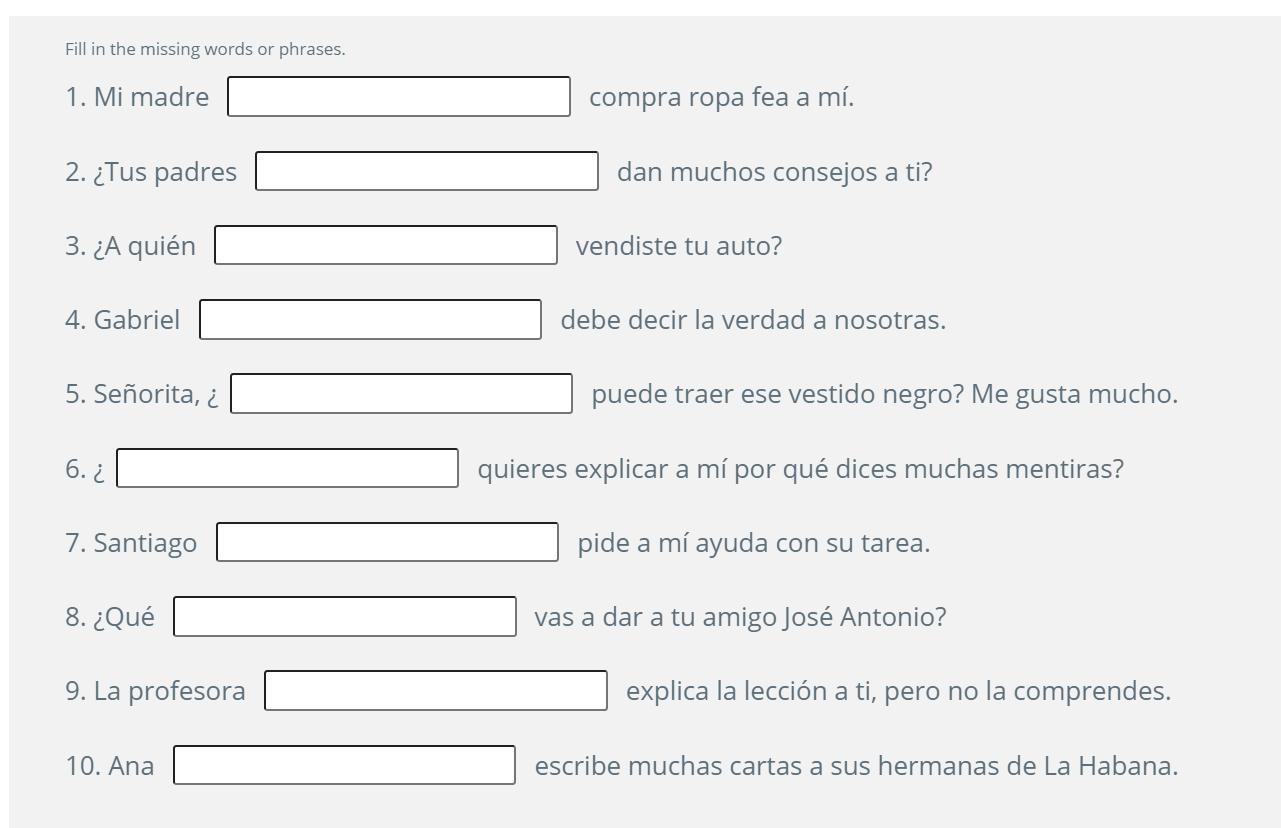
Task: Click the text 'pide a mí ayuda con su tarea.'
Action: [754, 543]
